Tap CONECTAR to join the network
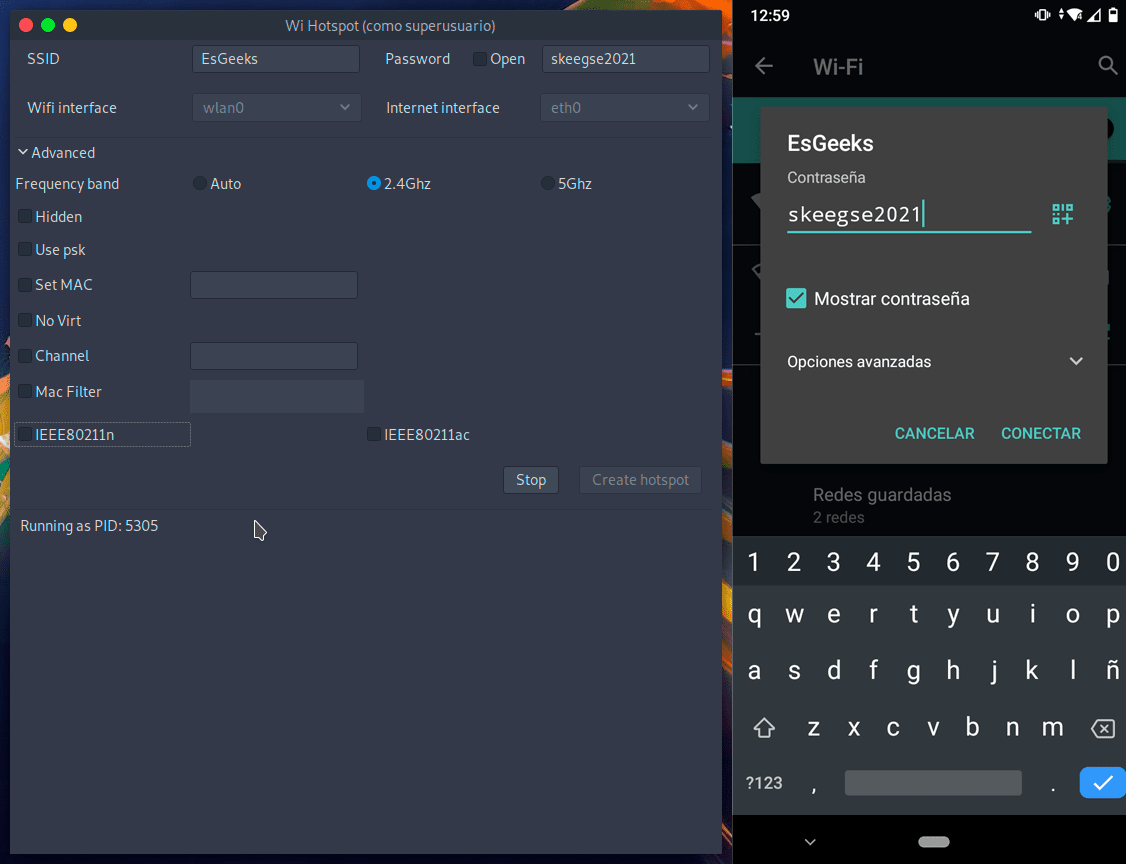The width and height of the screenshot is (1126, 864). pyautogui.click(x=1040, y=433)
